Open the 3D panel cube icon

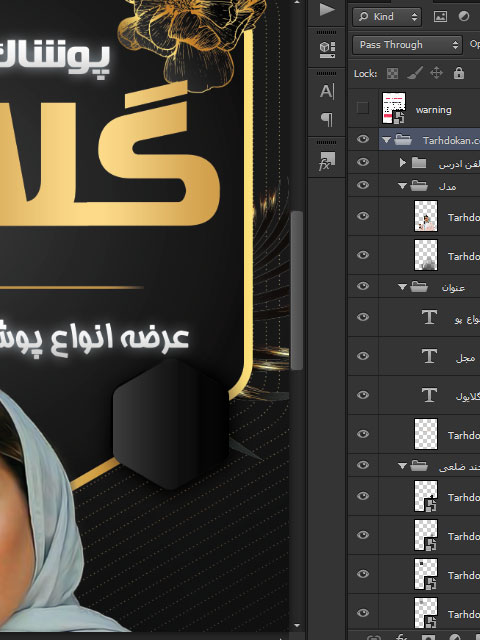(327, 50)
